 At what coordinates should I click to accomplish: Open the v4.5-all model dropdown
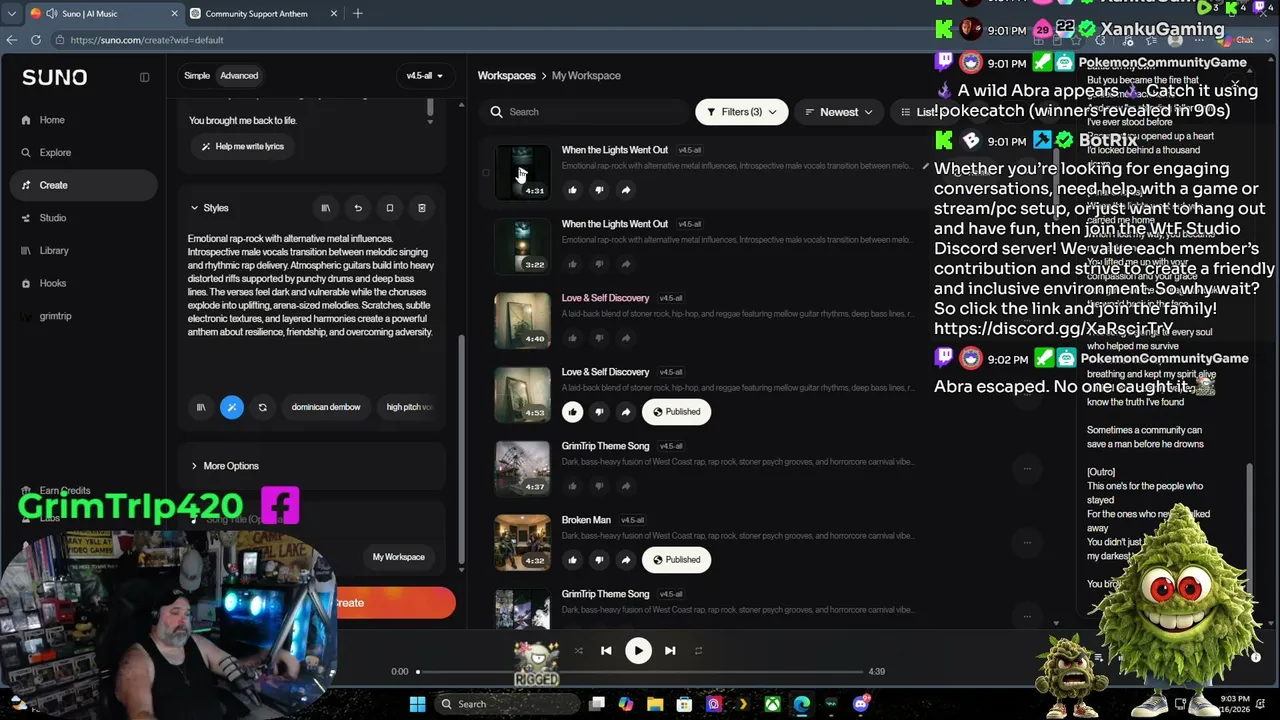(424, 76)
